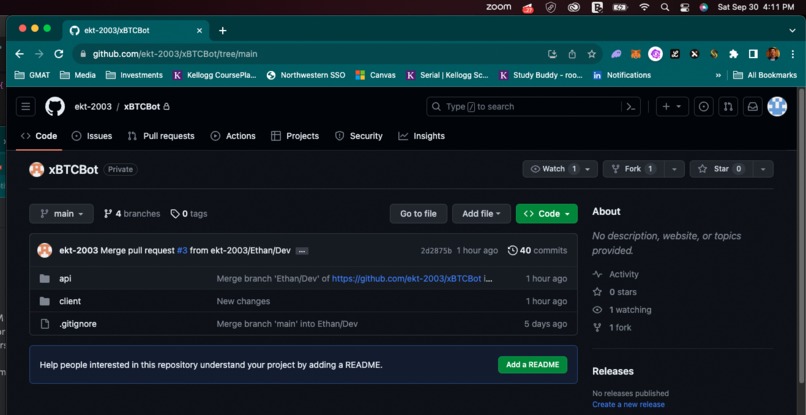View the 0 tags link
Viewport: 806px width, 415px height.
tap(189, 214)
